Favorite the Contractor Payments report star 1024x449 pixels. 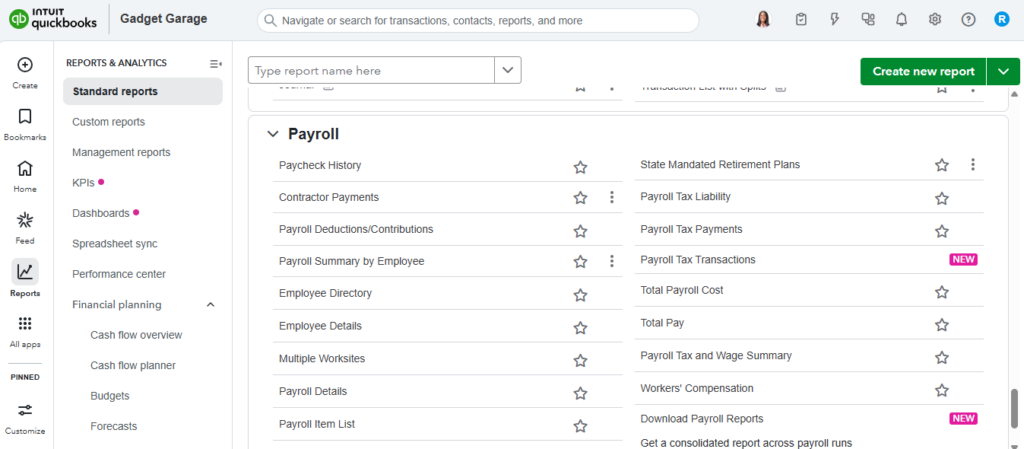(580, 198)
